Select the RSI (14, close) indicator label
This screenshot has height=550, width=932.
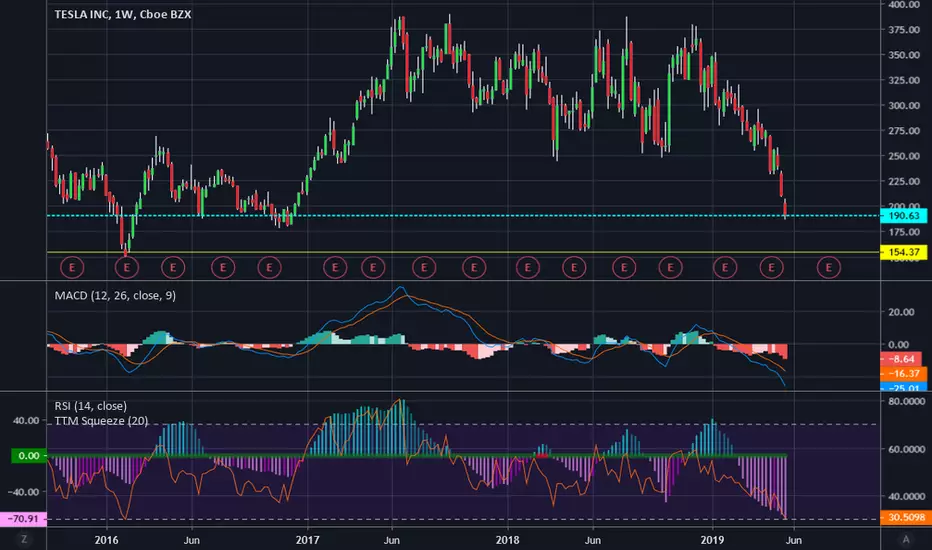90,406
